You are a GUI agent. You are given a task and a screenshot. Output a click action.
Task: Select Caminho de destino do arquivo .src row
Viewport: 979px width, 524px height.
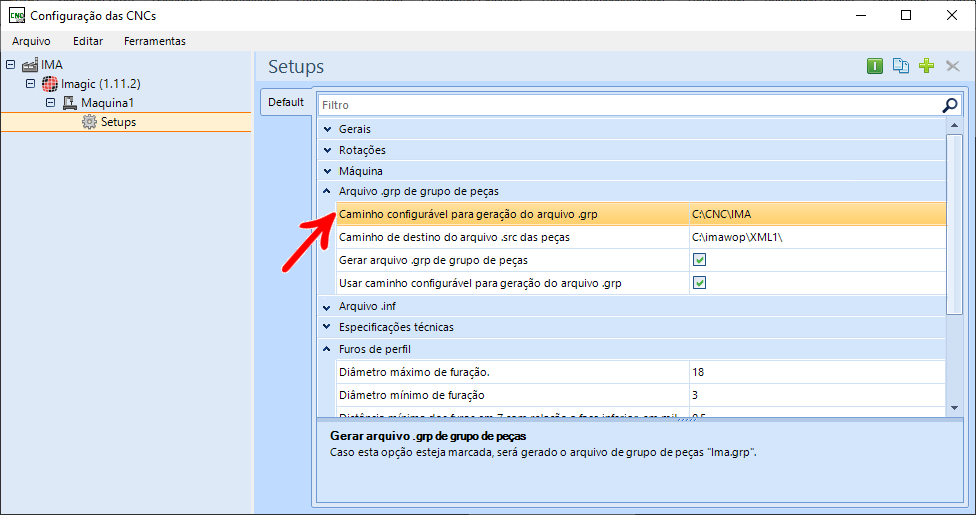click(641, 237)
